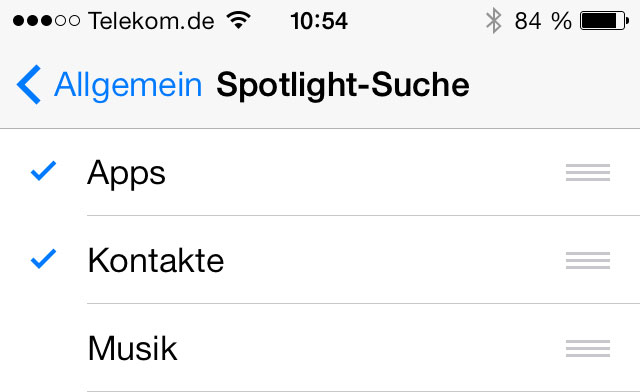Viewport: 640px width, 392px height.
Task: Tap the Apps reorder handle
Action: coord(588,172)
